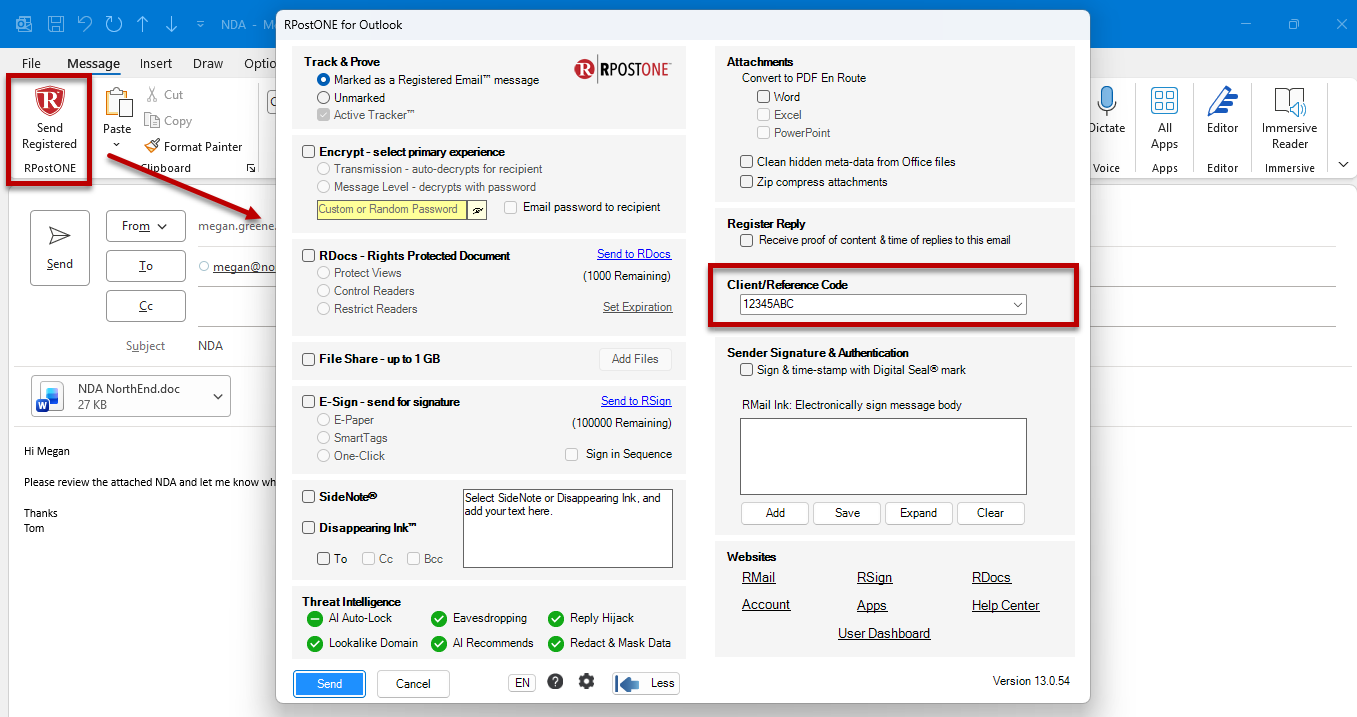Image resolution: width=1357 pixels, height=717 pixels.
Task: Enable Encrypt - select primary experience checkbox
Action: (x=309, y=152)
